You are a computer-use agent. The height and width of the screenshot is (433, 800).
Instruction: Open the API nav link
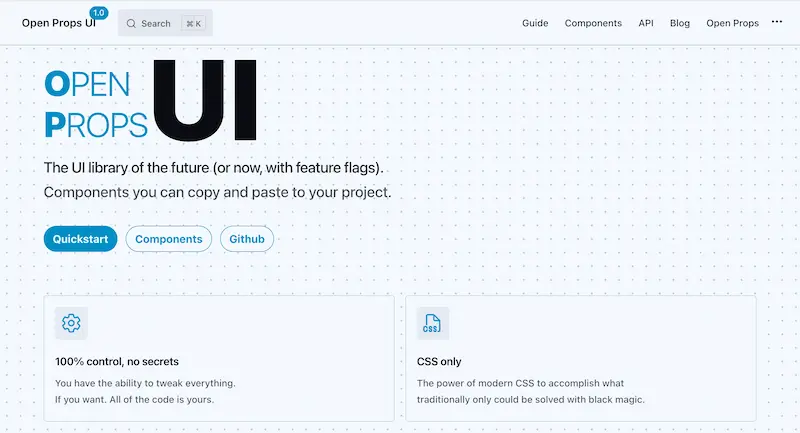(646, 23)
